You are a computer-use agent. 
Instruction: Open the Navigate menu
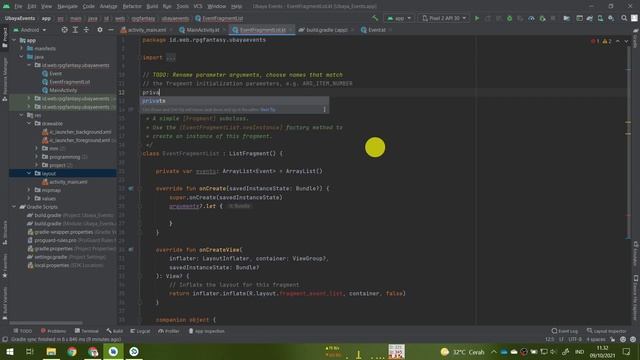(x=67, y=6)
